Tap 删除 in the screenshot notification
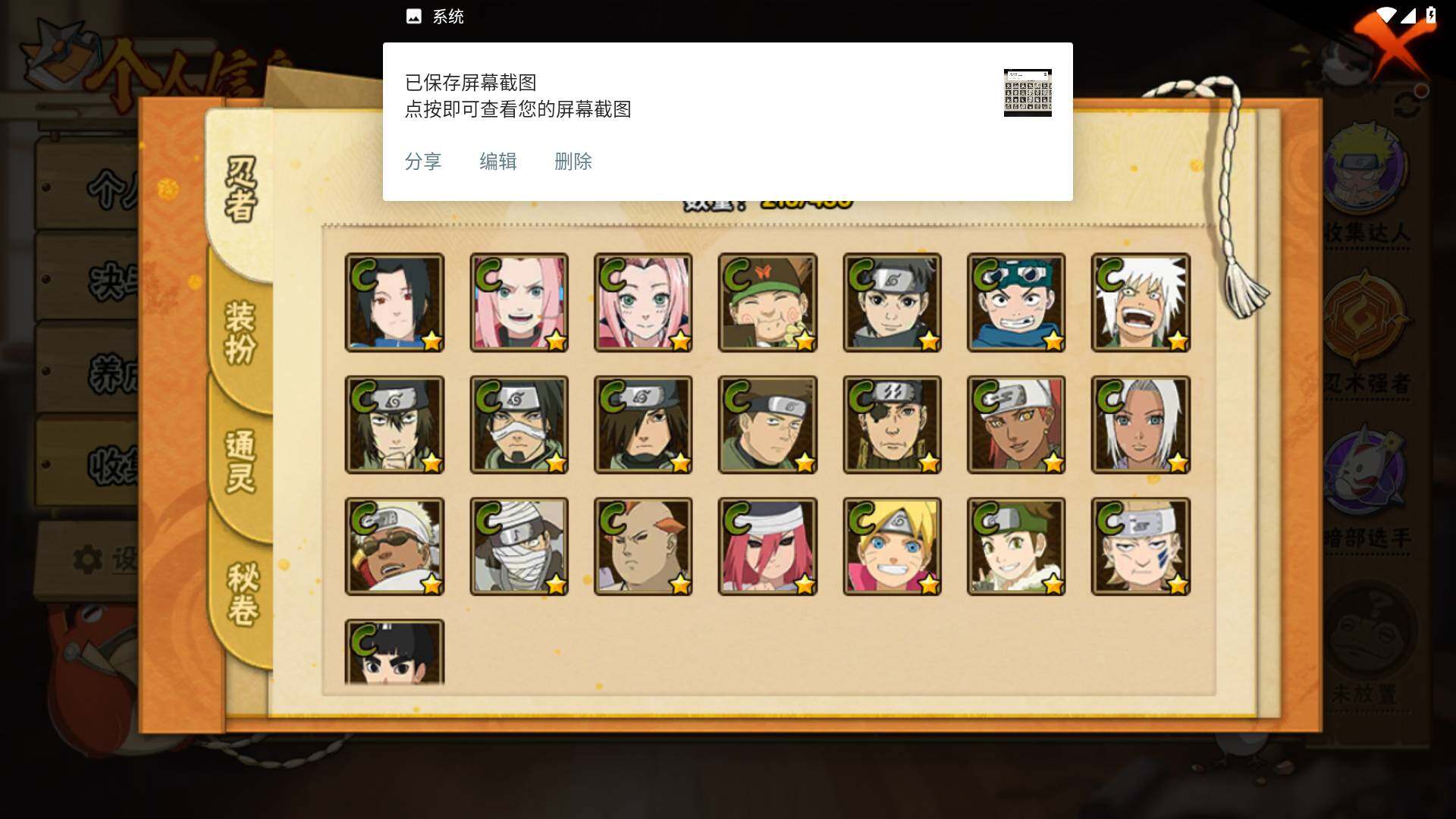The image size is (1456, 819). point(573,162)
